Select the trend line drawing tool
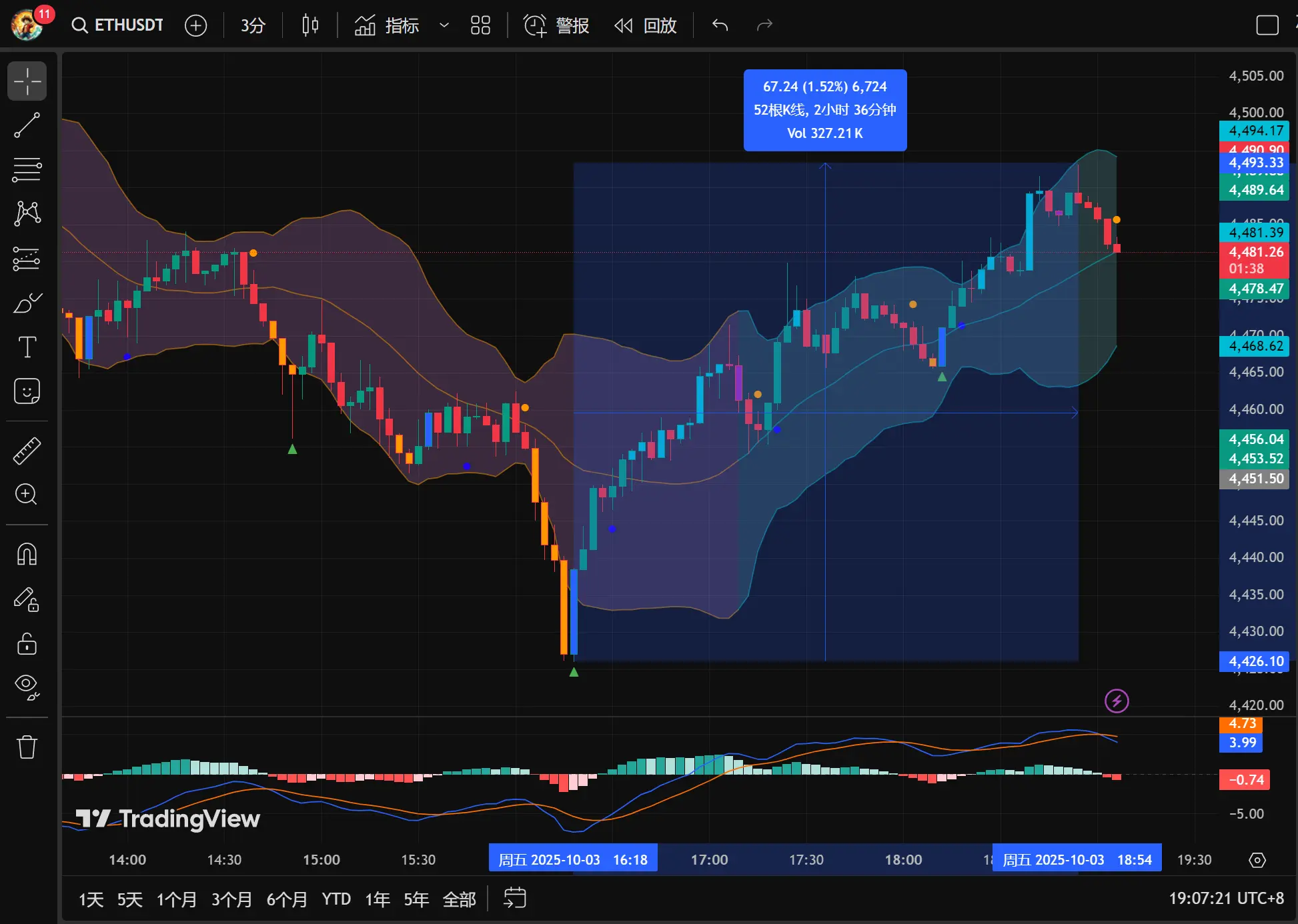 (27, 125)
